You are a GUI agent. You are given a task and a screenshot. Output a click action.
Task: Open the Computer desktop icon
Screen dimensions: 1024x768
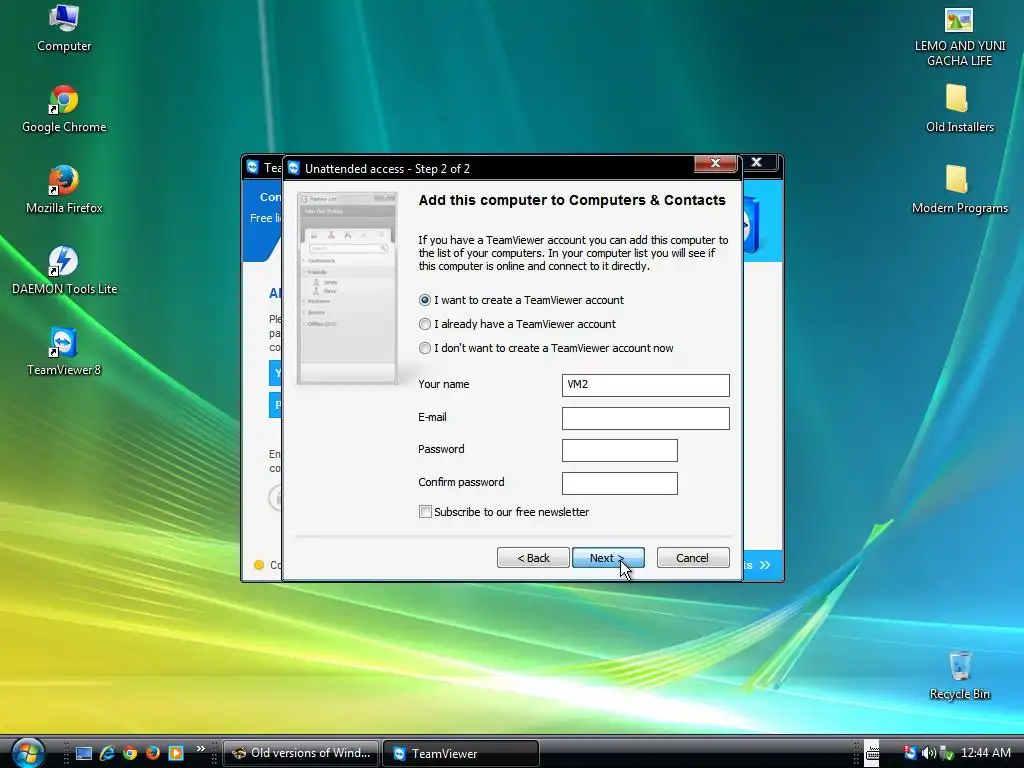tap(64, 28)
